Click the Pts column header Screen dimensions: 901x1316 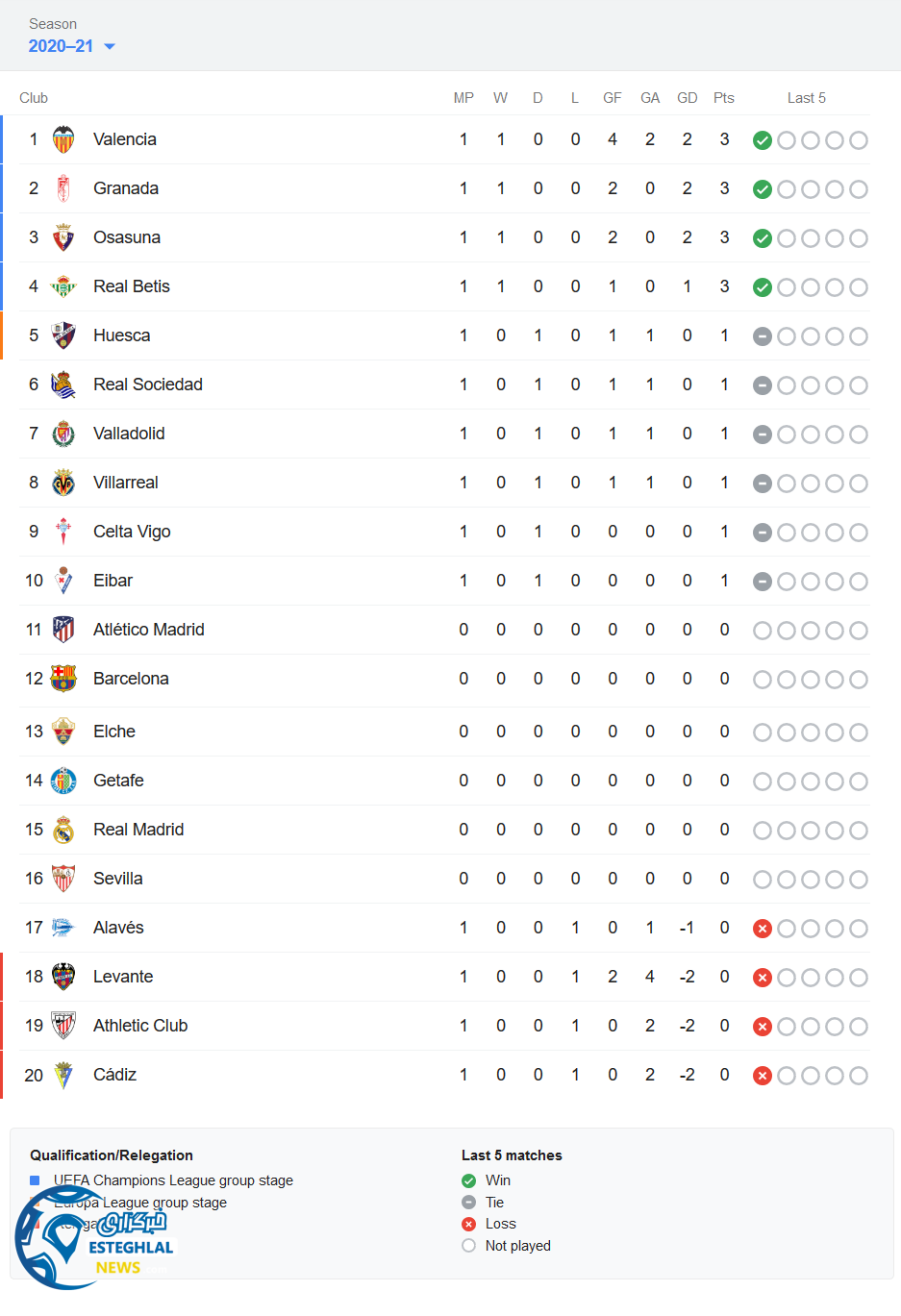pyautogui.click(x=724, y=98)
